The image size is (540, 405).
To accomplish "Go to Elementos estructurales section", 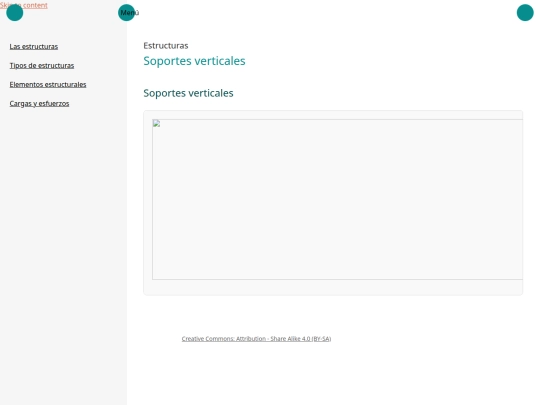I will (48, 84).
